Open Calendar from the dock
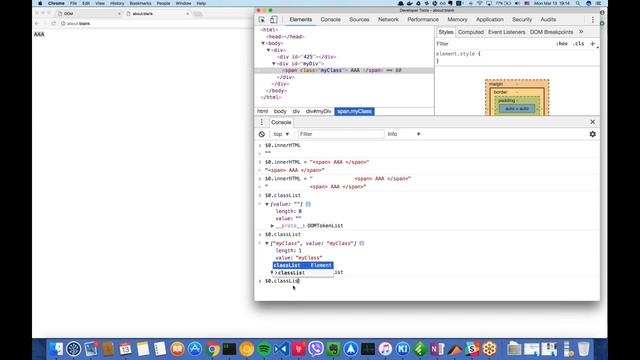The height and width of the screenshot is (360, 640). [x=126, y=349]
